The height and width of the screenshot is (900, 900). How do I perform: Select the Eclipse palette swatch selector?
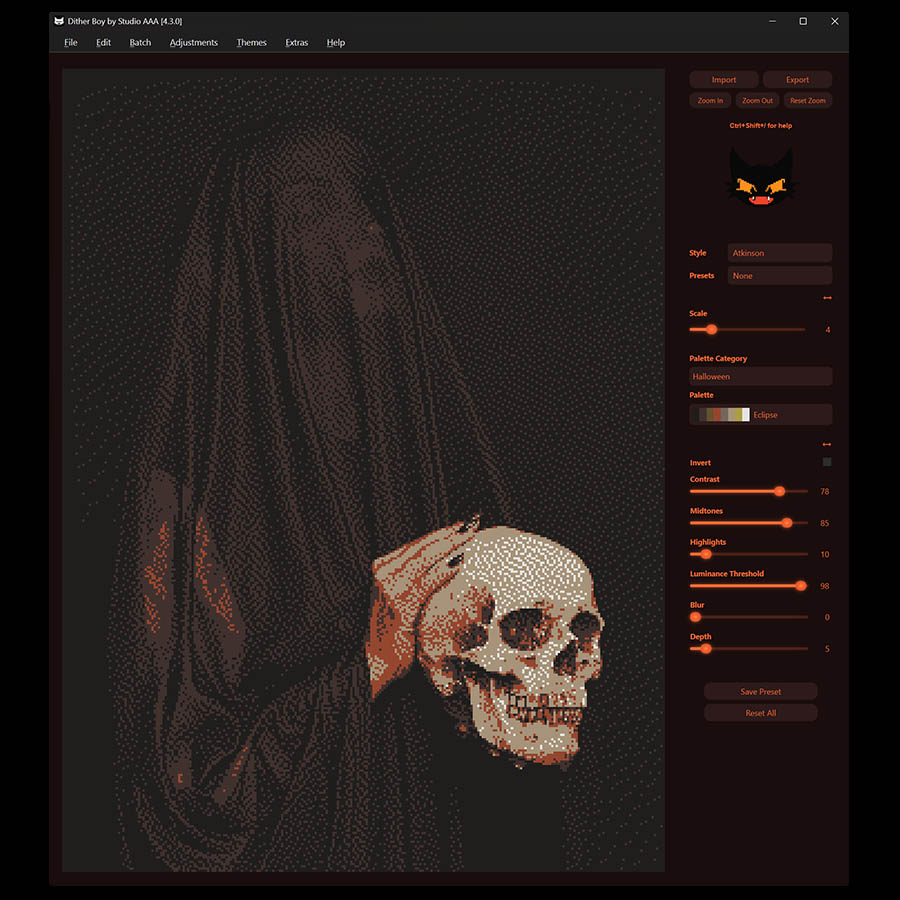coord(760,414)
